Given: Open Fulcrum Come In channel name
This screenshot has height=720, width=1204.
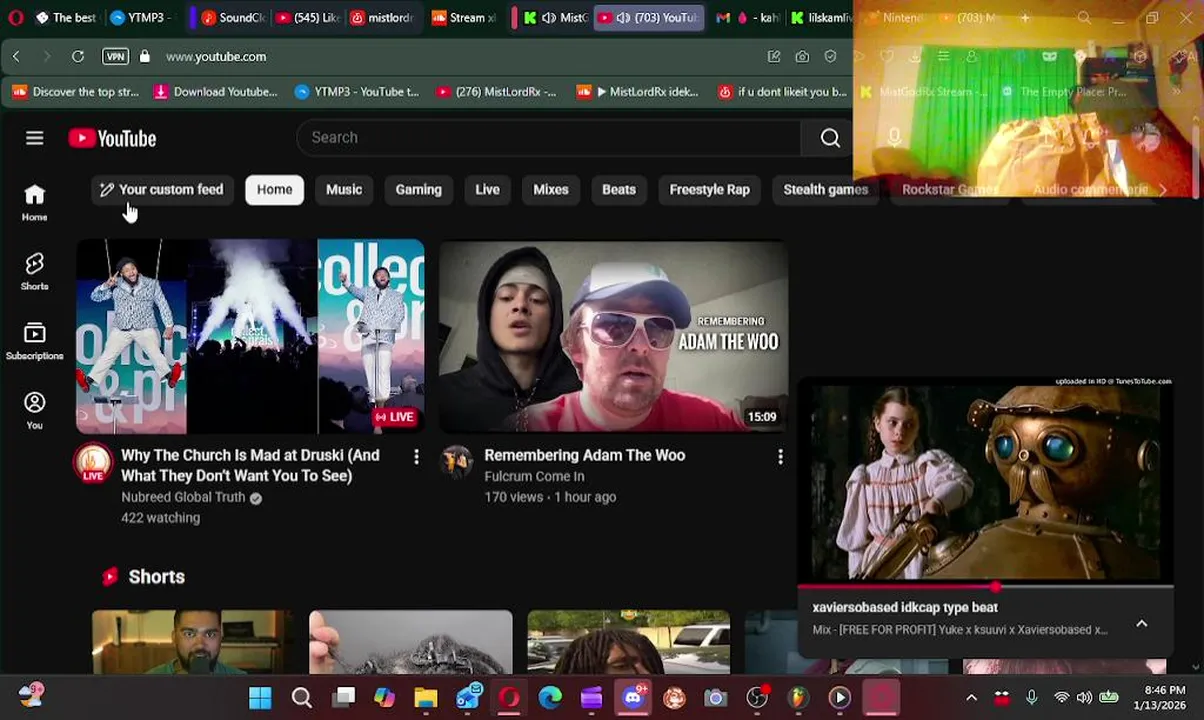Looking at the screenshot, I should [534, 476].
